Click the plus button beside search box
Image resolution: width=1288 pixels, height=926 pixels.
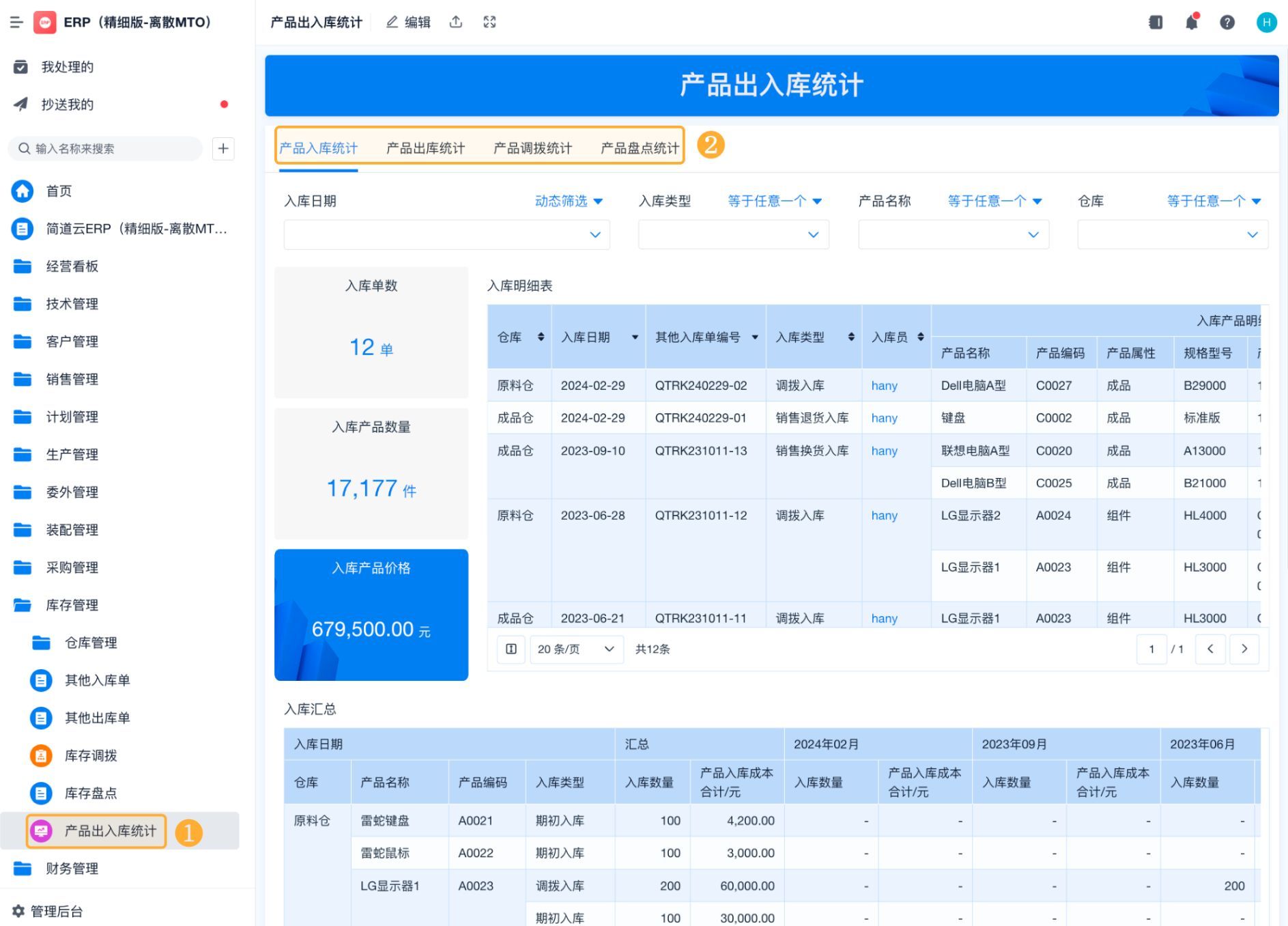pos(223,149)
